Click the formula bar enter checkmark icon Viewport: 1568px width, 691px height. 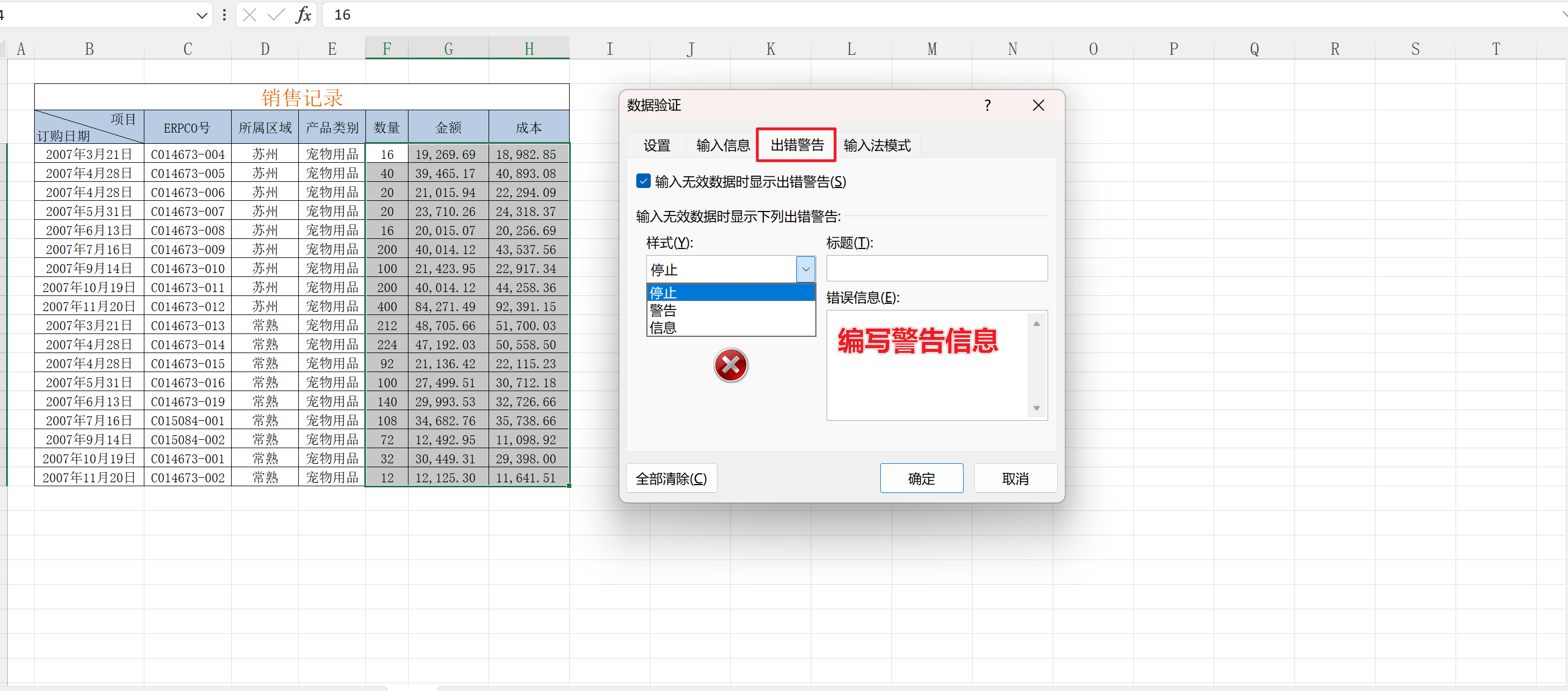click(x=276, y=15)
